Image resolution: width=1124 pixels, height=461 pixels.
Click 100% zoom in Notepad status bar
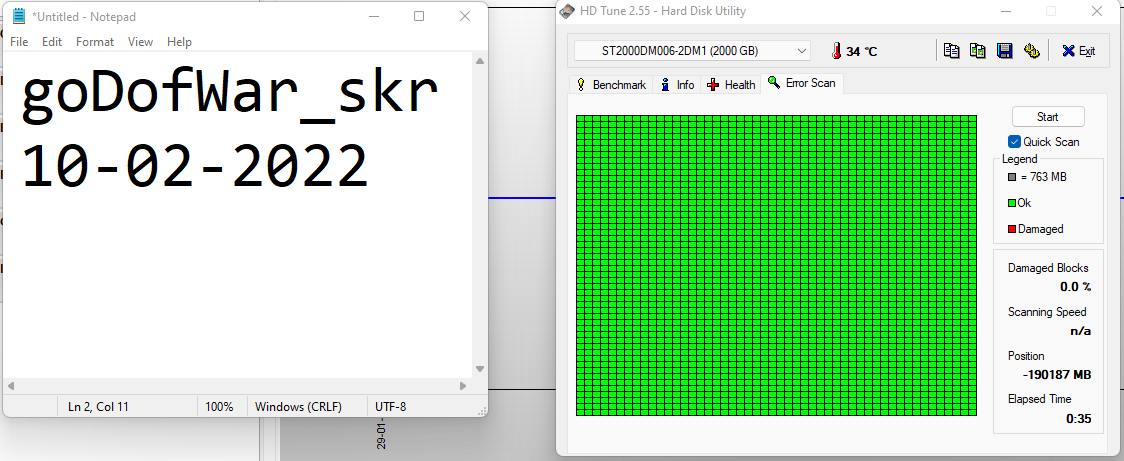click(x=219, y=407)
